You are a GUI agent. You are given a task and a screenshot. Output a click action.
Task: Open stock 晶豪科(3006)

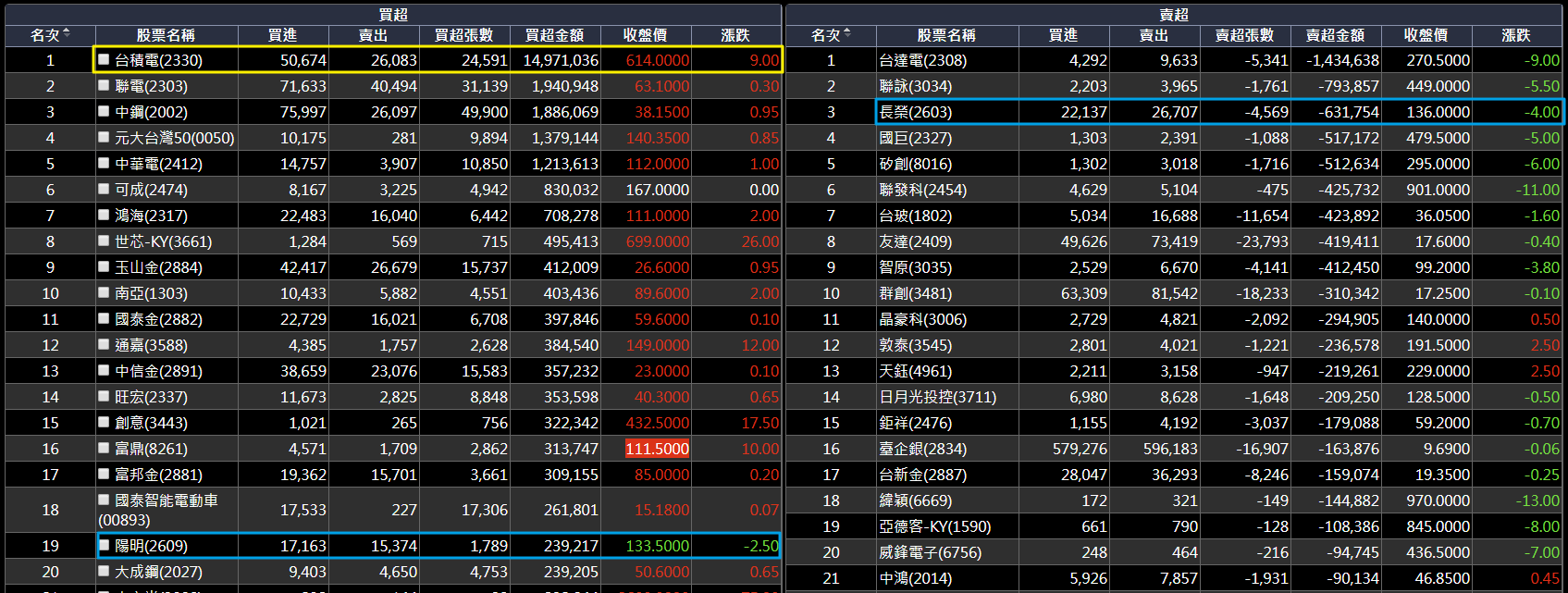(x=922, y=319)
